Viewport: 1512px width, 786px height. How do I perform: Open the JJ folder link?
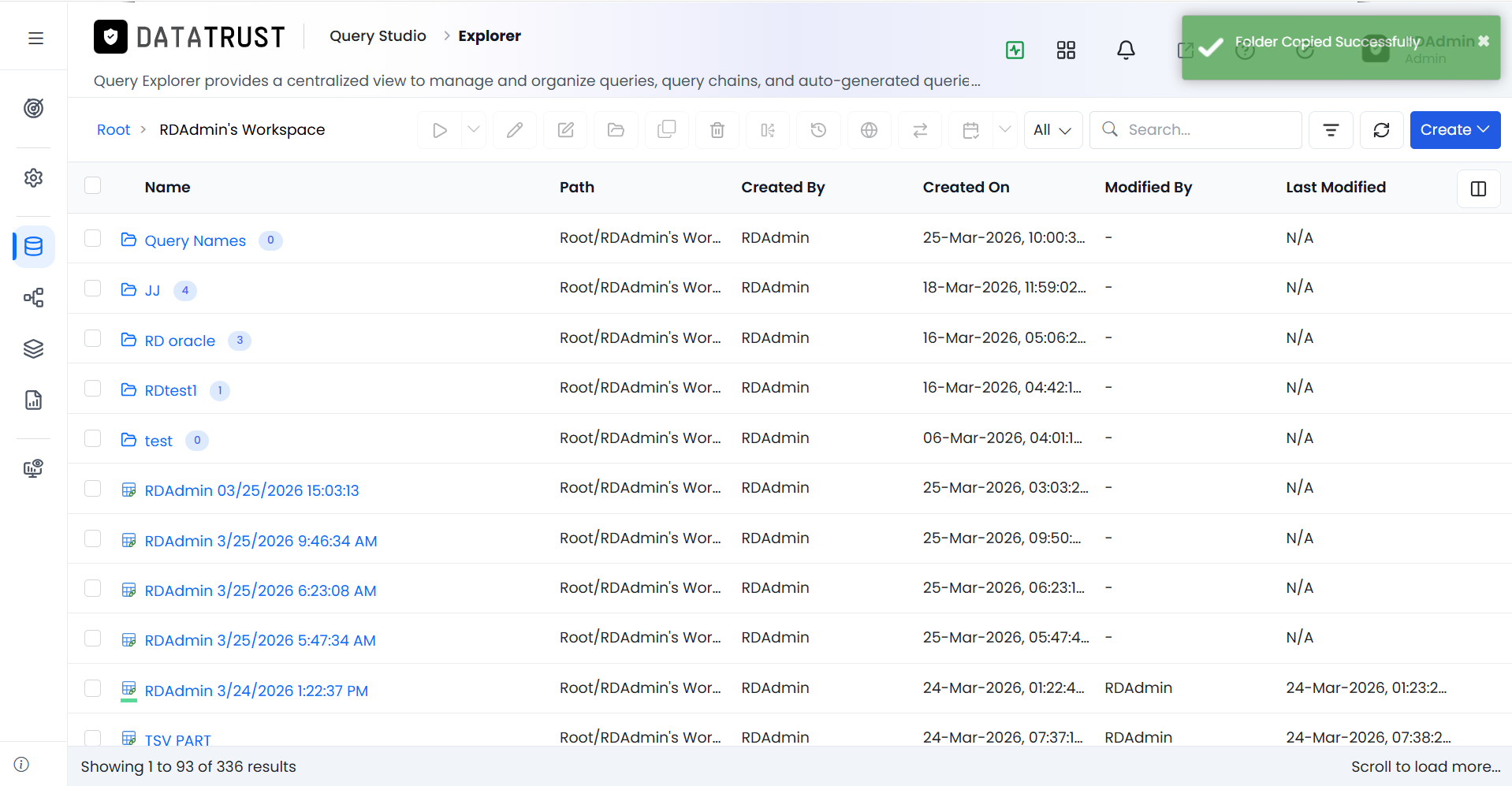152,290
